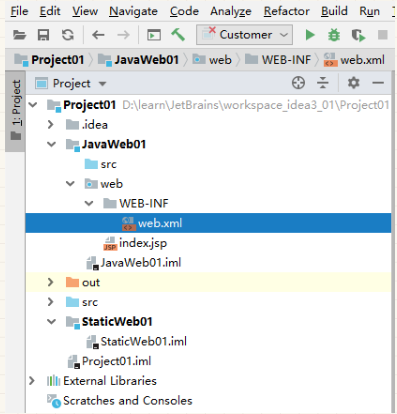The width and height of the screenshot is (397, 414).
Task: Select the Project01 root in tree
Action: click(x=208, y=105)
